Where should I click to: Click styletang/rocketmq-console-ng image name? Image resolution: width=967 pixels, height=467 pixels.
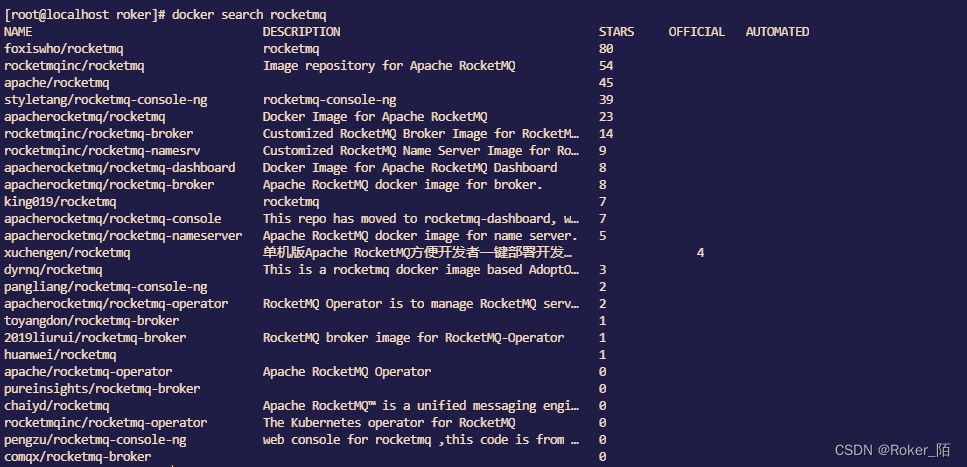[105, 99]
